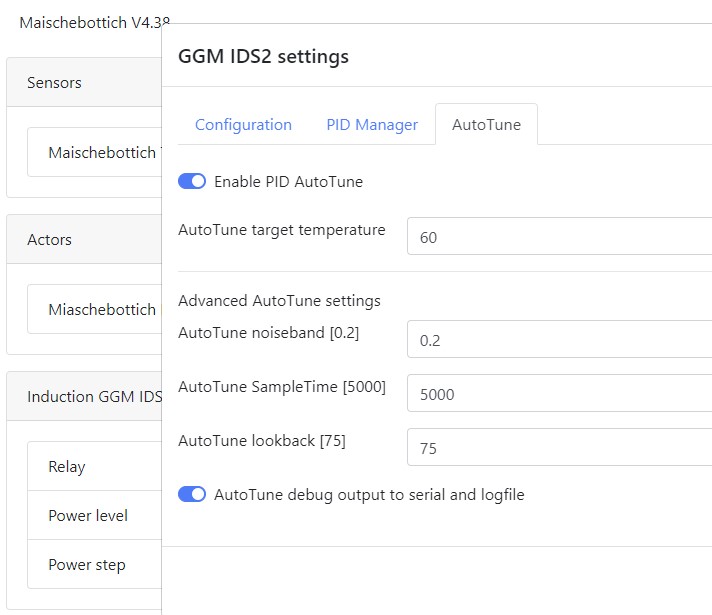Switch to the Configuration tab

point(243,125)
